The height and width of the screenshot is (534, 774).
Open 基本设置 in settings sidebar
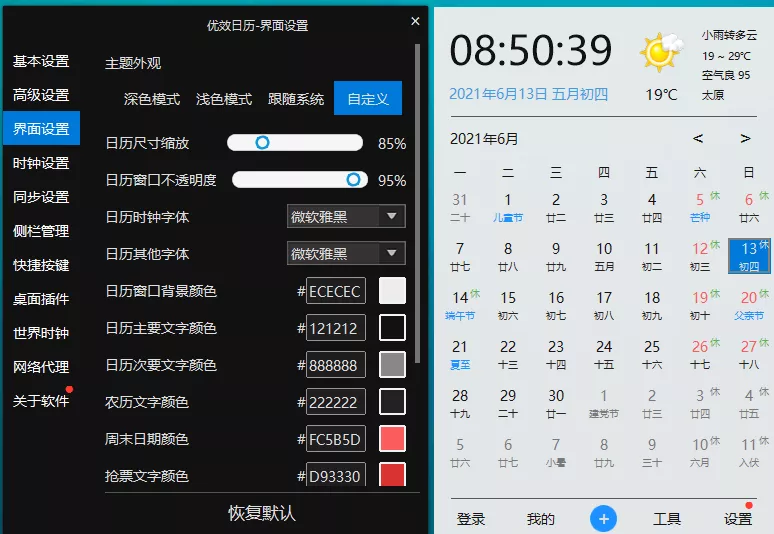(41, 61)
